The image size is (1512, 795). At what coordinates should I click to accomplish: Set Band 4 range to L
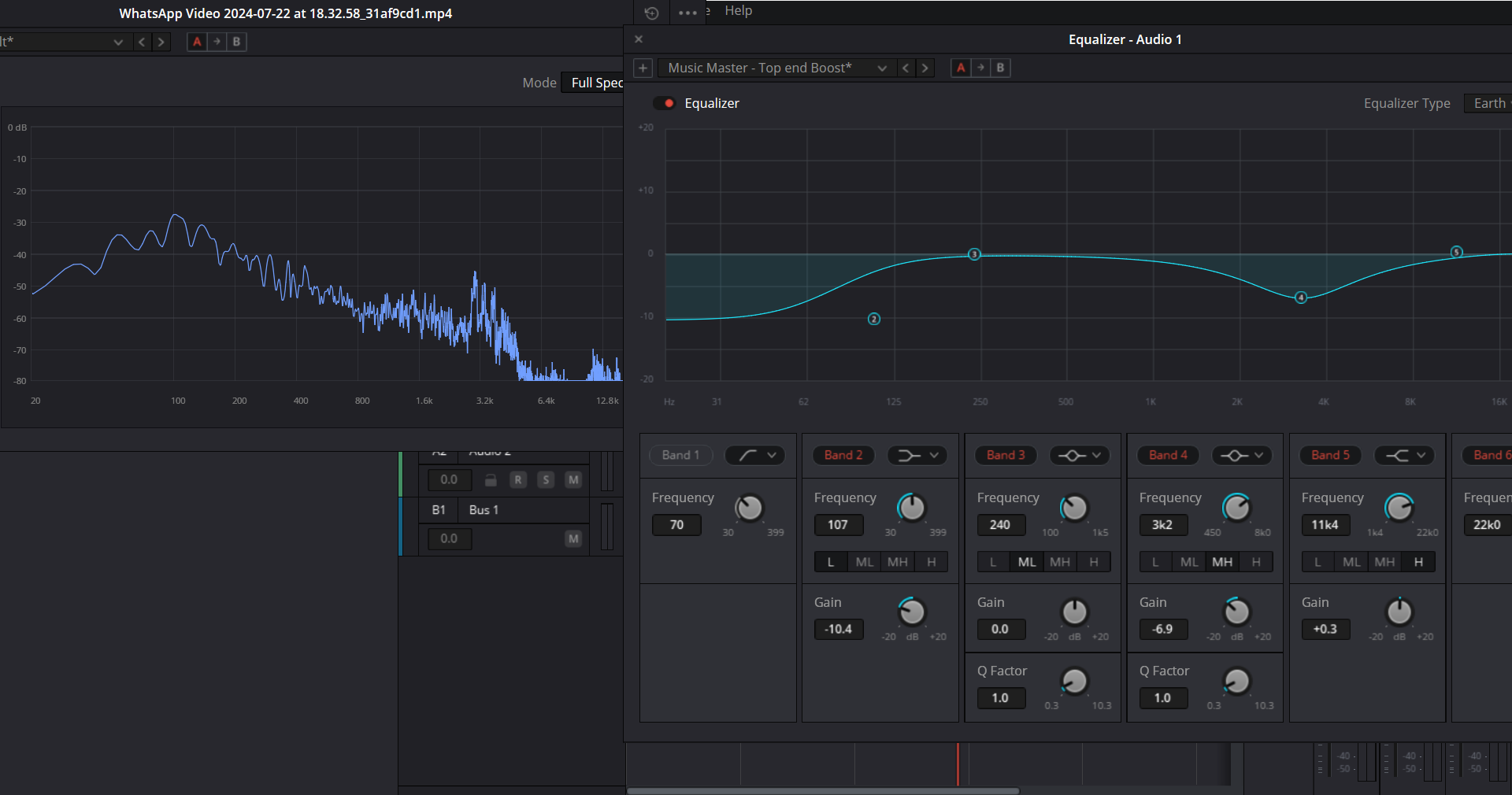1155,562
